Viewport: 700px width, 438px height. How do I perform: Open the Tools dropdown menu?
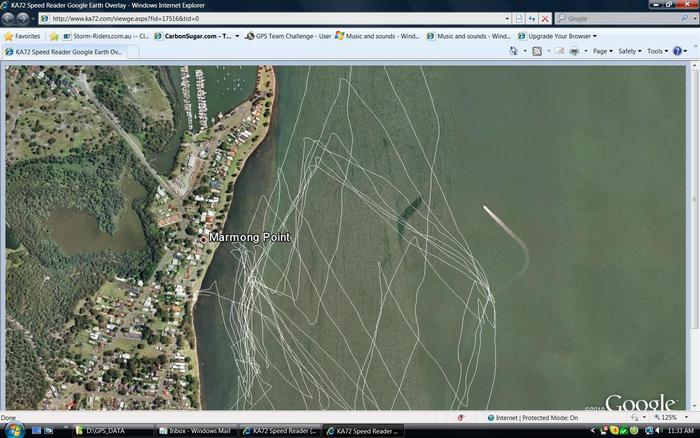pos(656,51)
